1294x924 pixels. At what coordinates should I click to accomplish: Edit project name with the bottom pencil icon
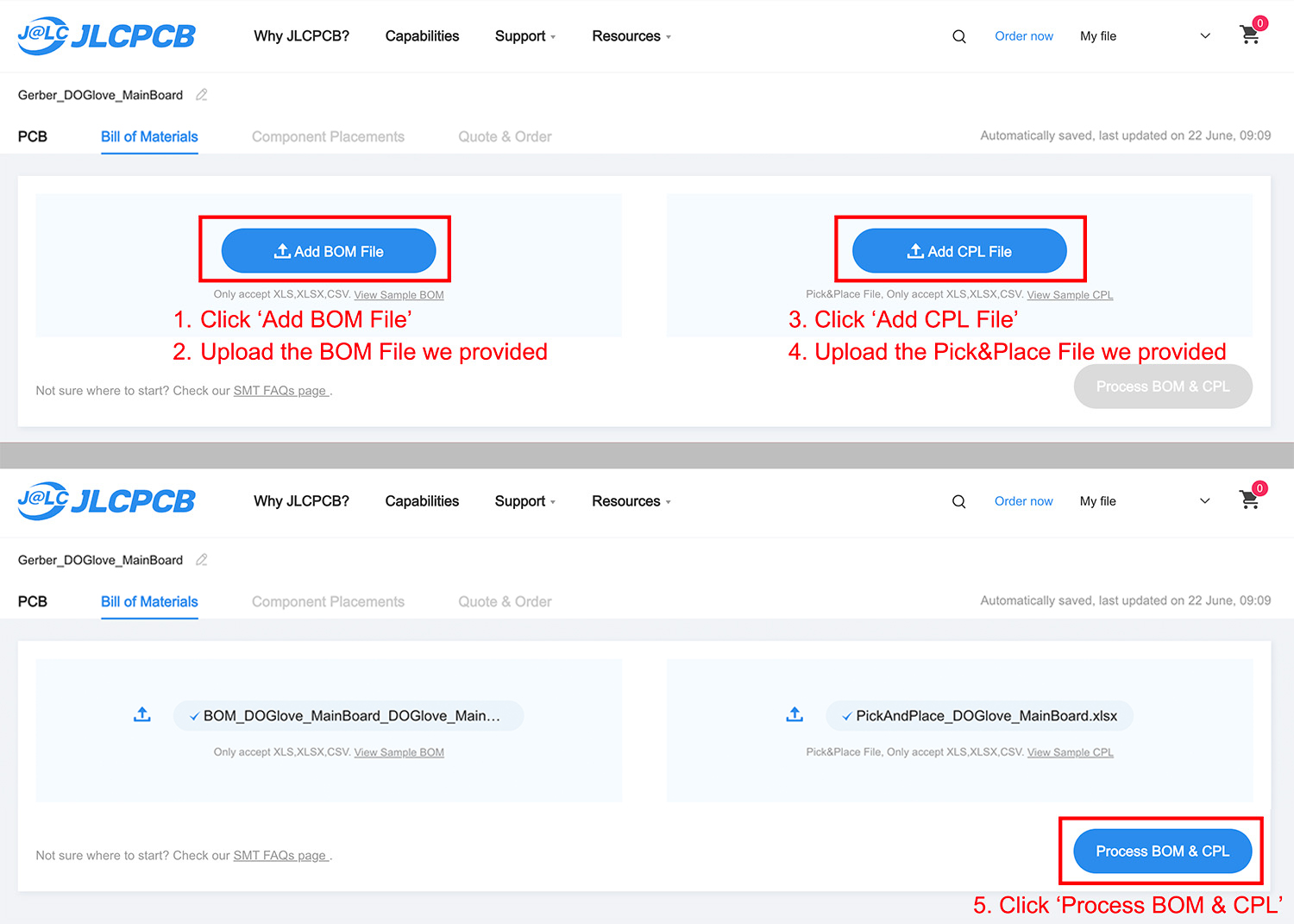tap(202, 560)
